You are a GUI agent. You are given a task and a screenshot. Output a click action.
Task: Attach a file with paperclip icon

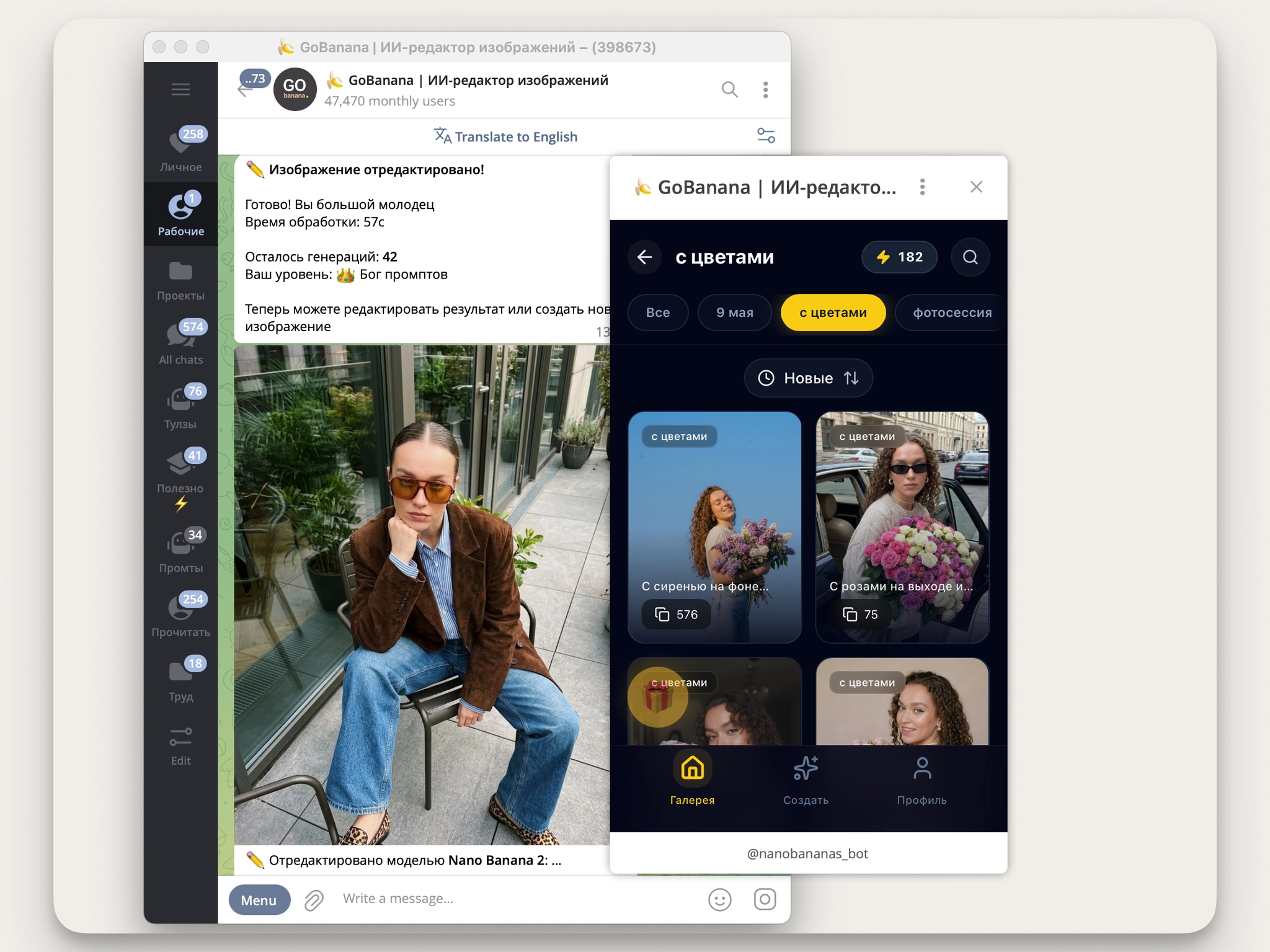(x=314, y=900)
